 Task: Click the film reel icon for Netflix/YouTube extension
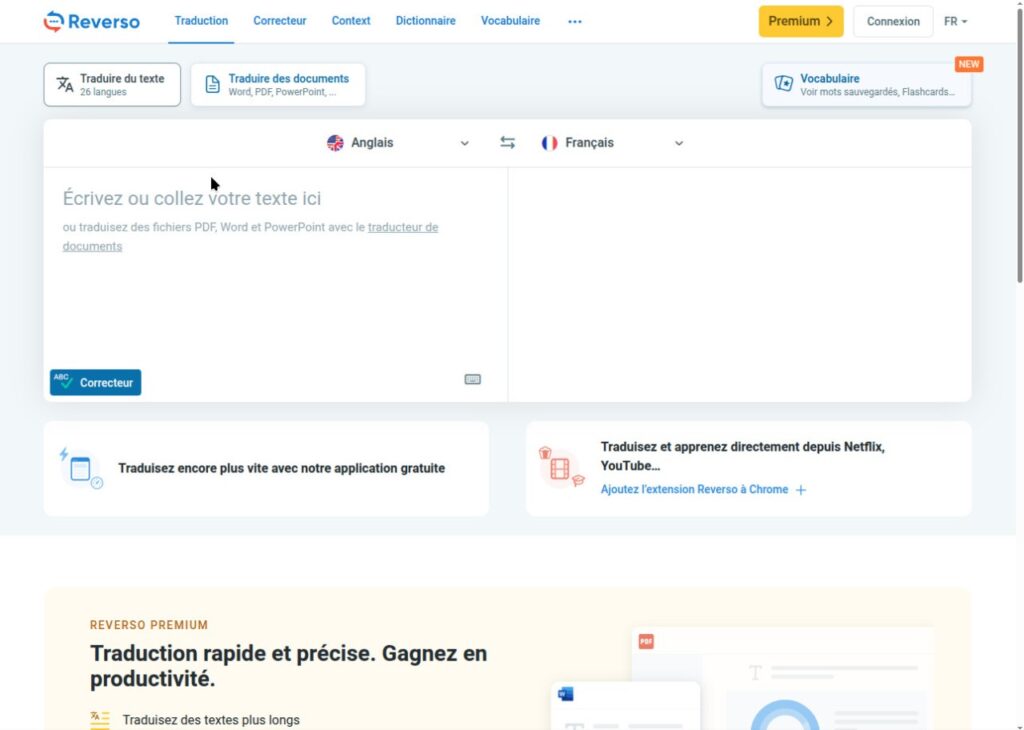[x=560, y=468]
